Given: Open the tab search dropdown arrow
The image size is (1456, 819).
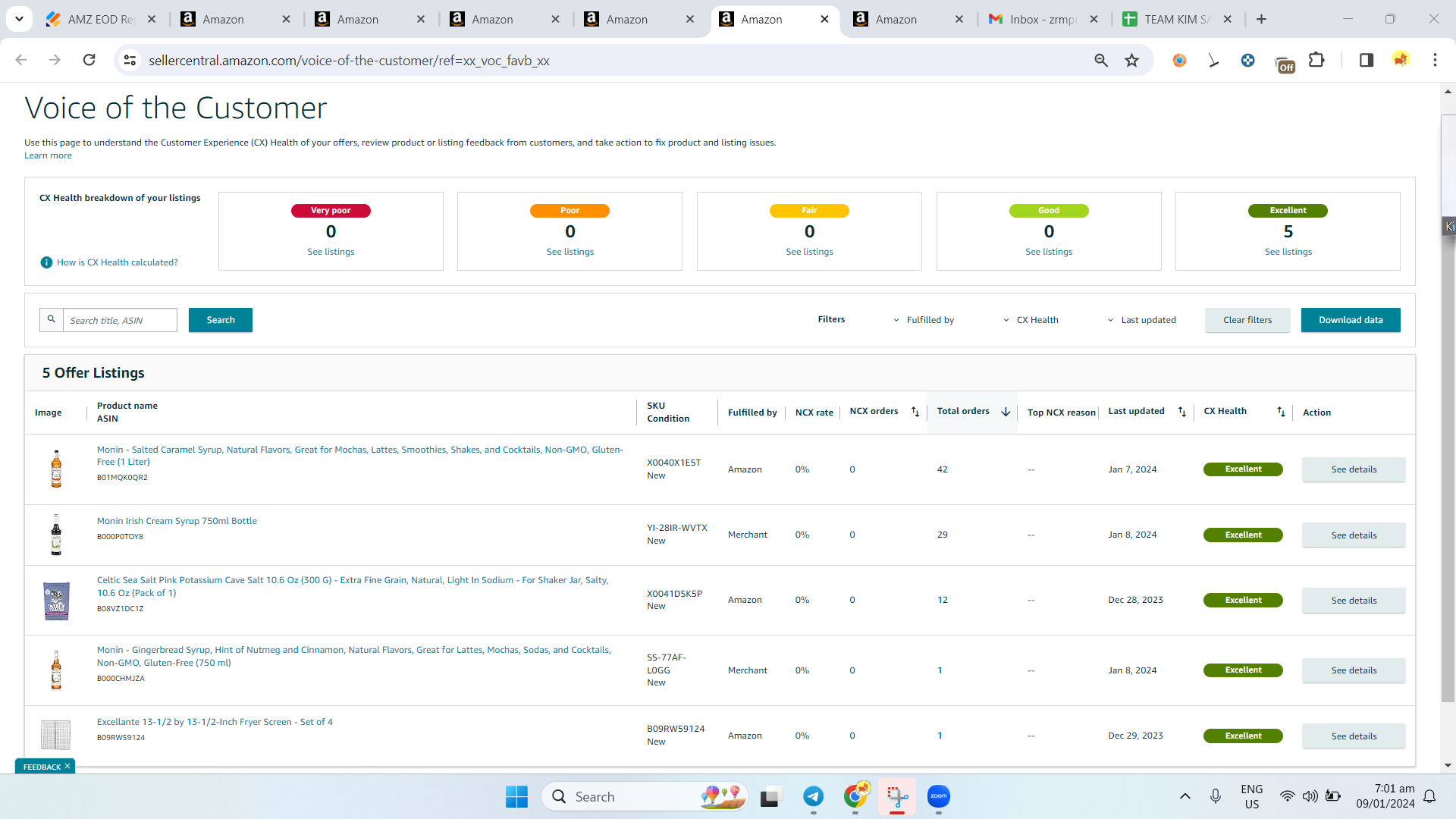Looking at the screenshot, I should (19, 19).
